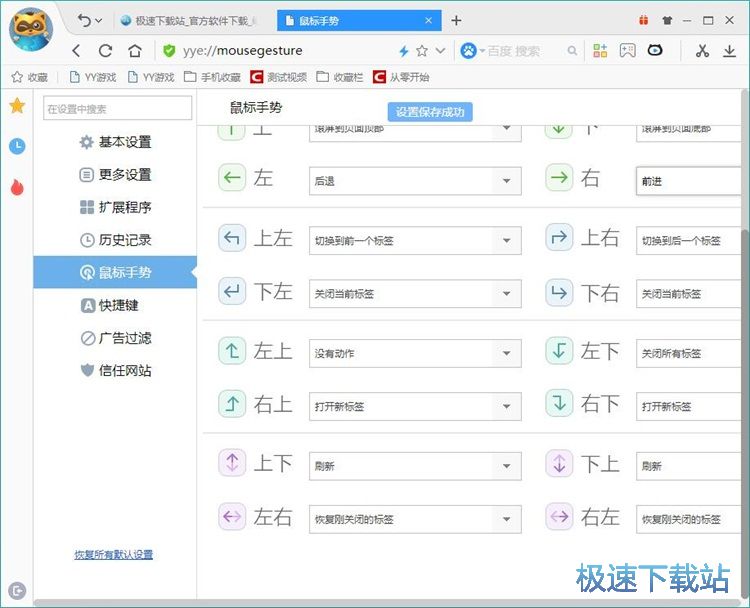This screenshot has height=608, width=750.
Task: Click the search magnifier icon
Action: click(572, 51)
